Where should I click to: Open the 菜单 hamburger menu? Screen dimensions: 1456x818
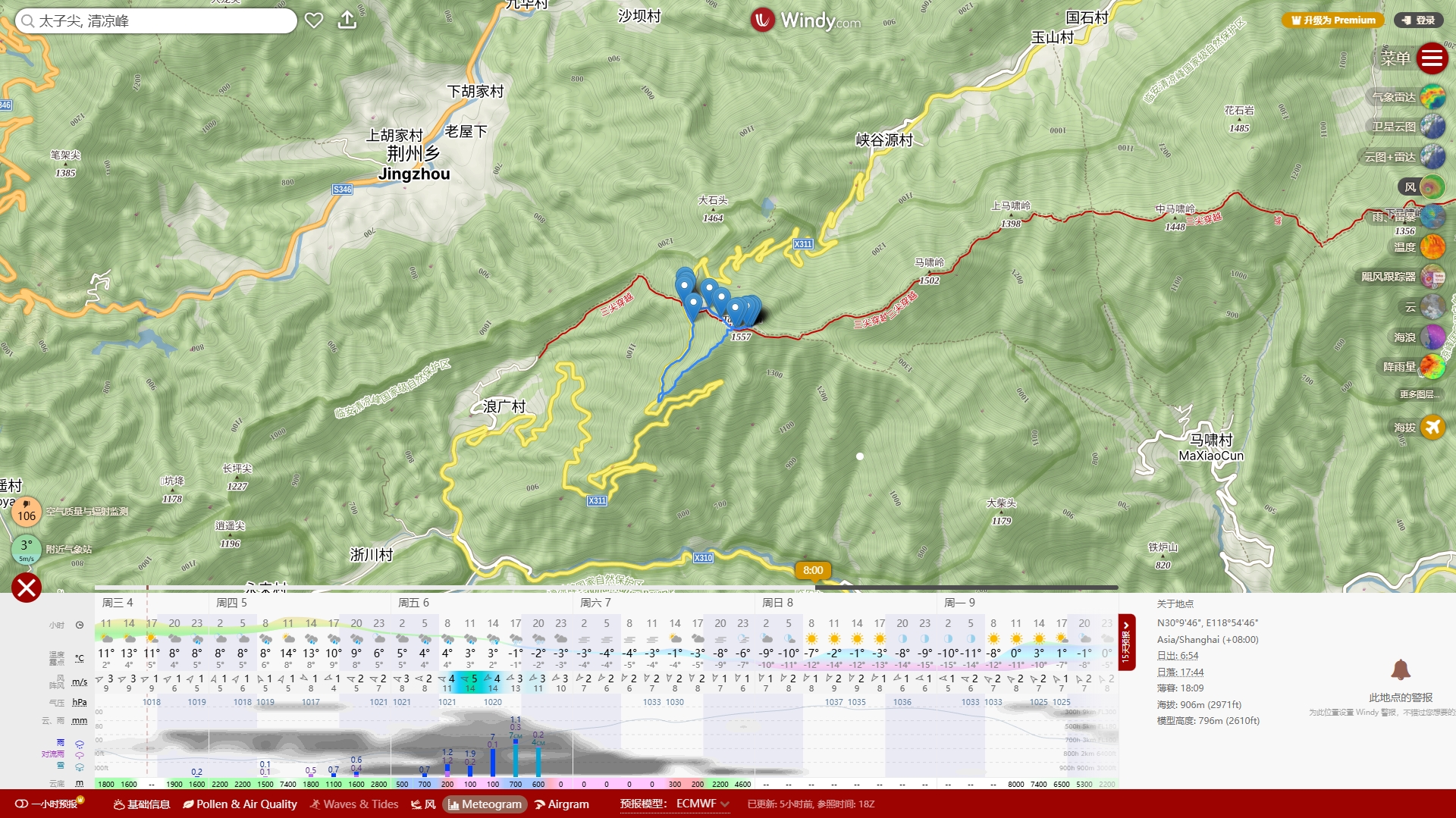[1432, 58]
